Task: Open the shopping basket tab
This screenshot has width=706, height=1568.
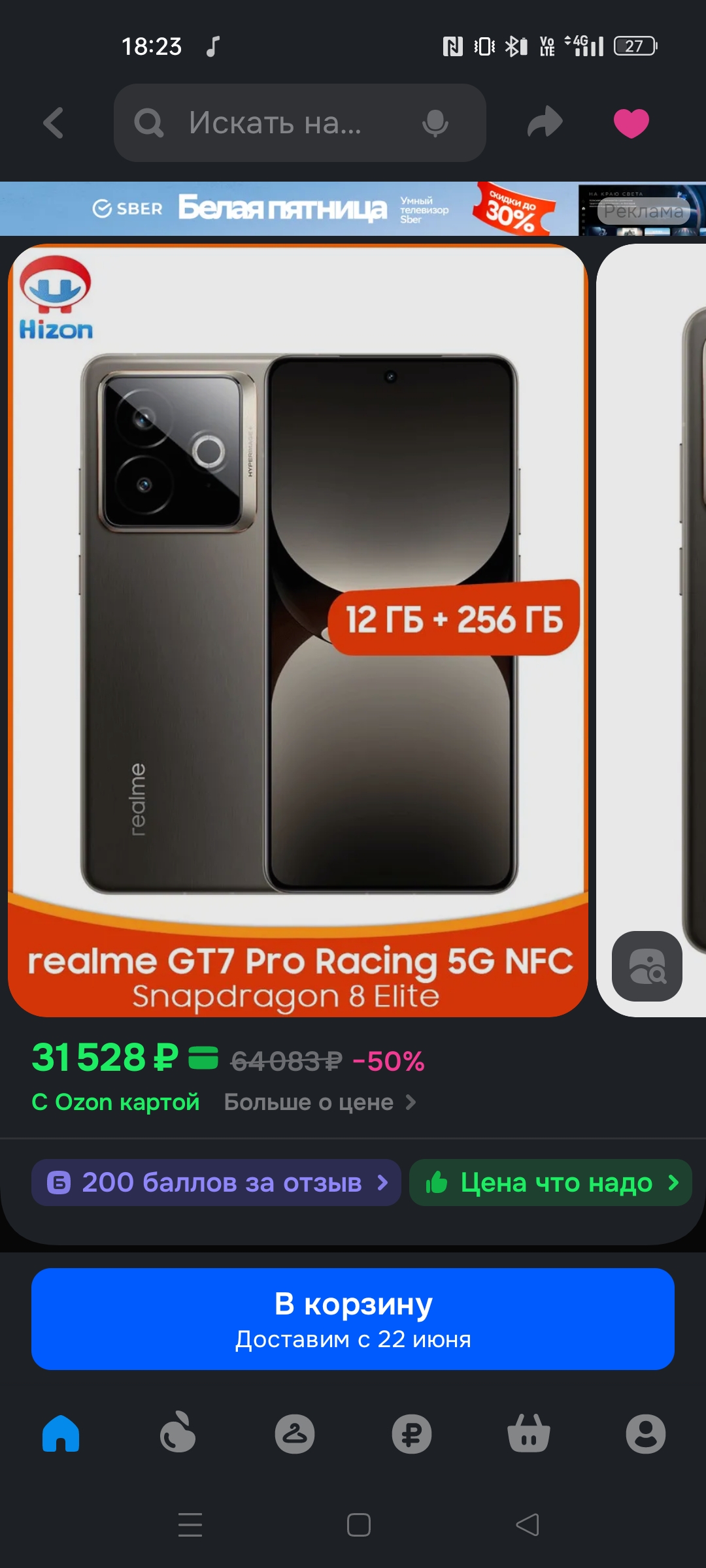Action: [529, 1433]
